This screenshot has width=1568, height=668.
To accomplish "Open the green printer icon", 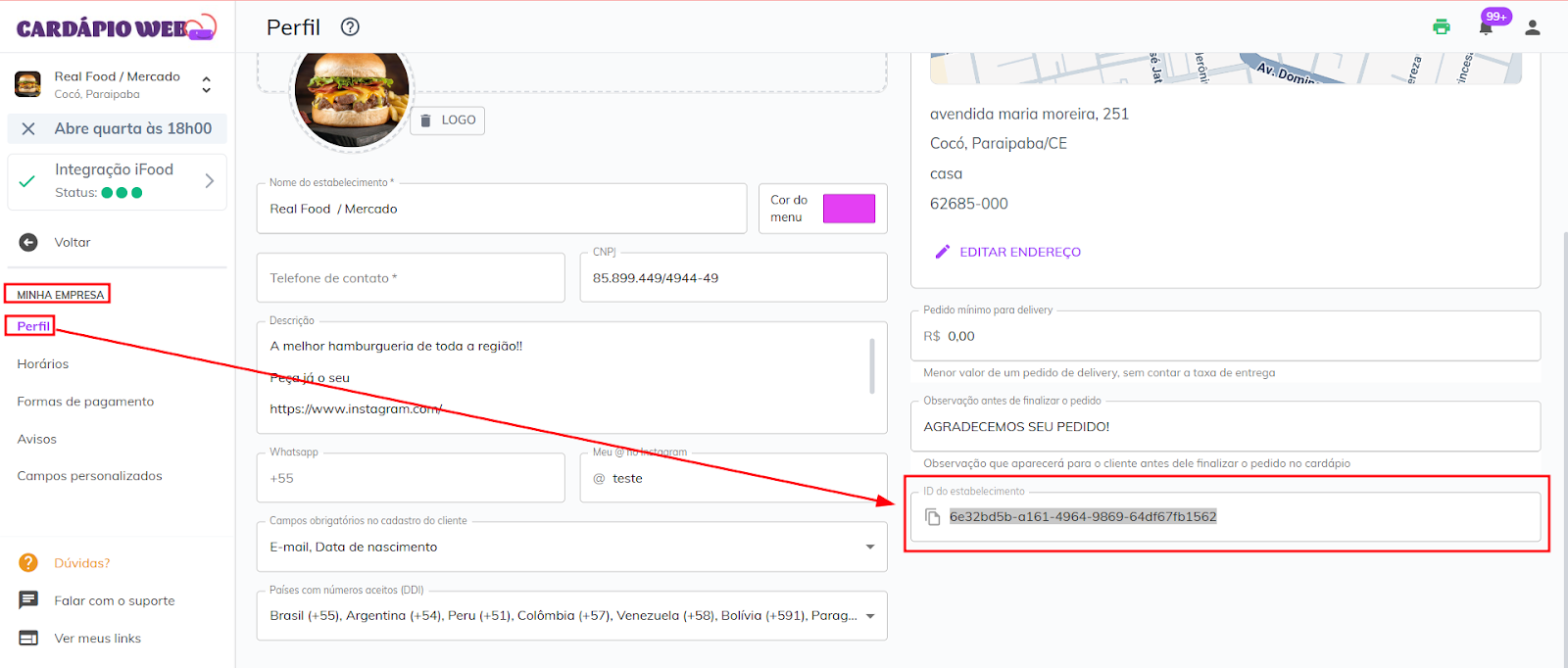I will coord(1441,27).
